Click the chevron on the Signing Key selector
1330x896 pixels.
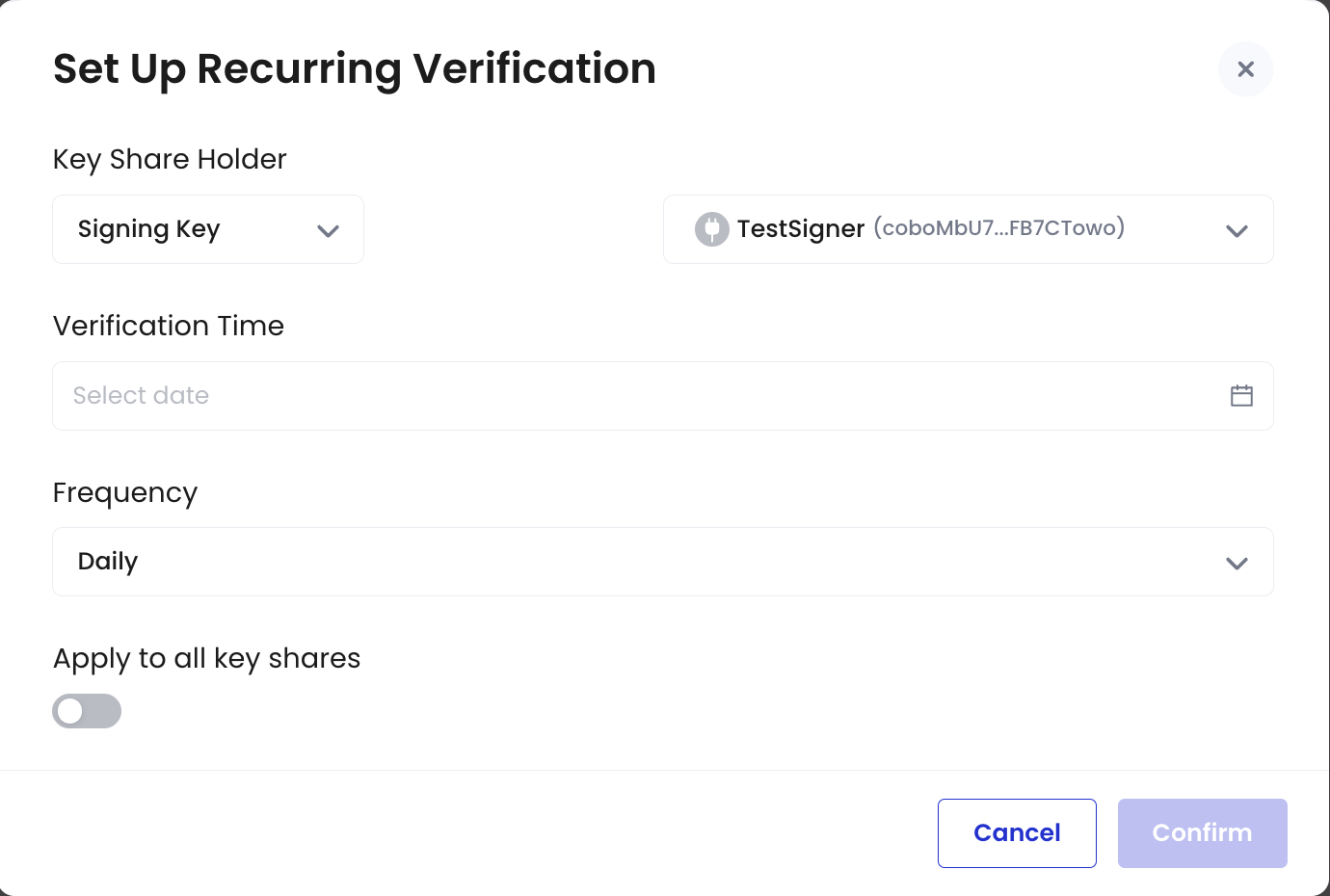coord(328,230)
